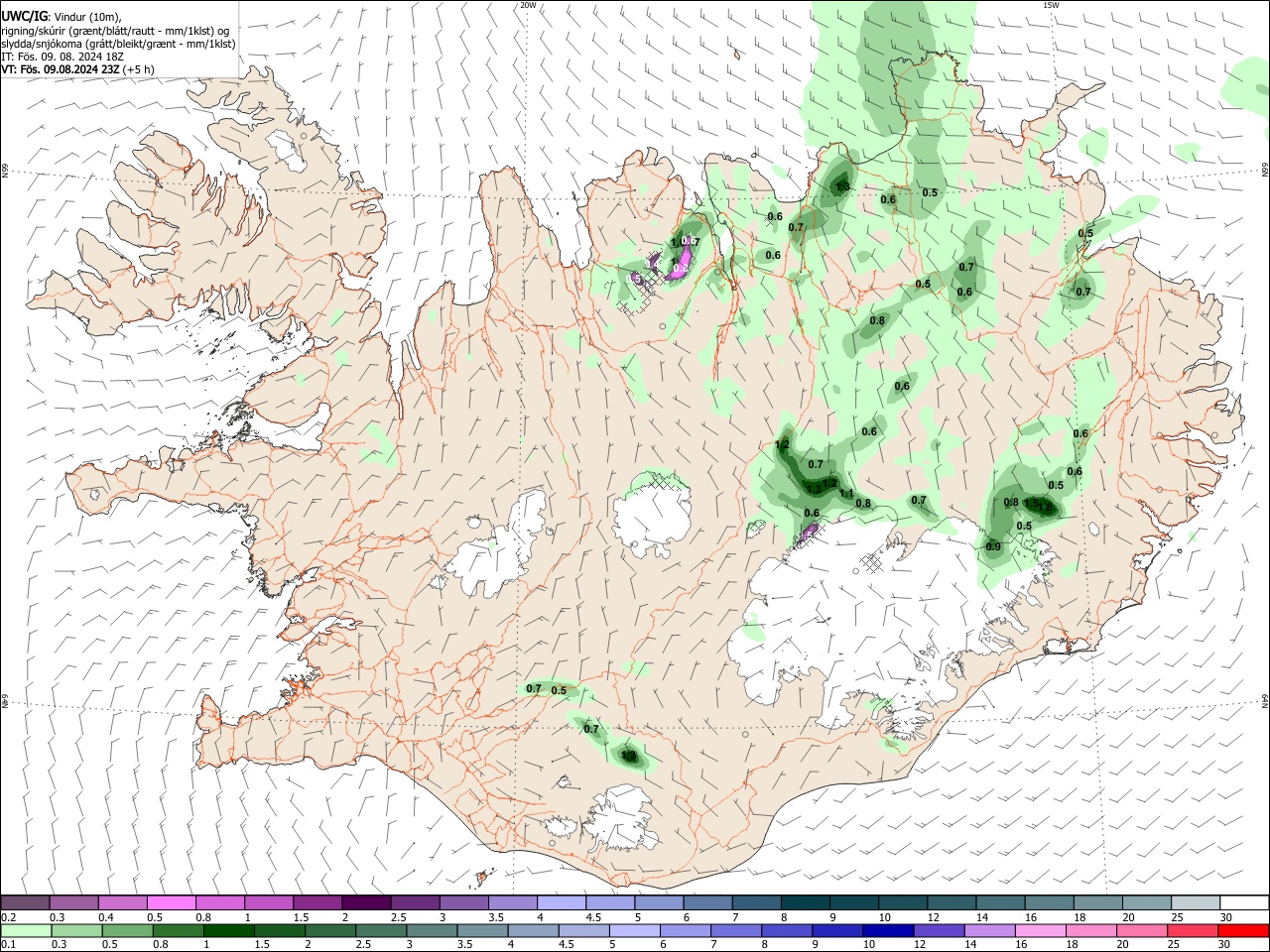Select the darkest purple 2 swatch, upper legend

click(x=365, y=902)
